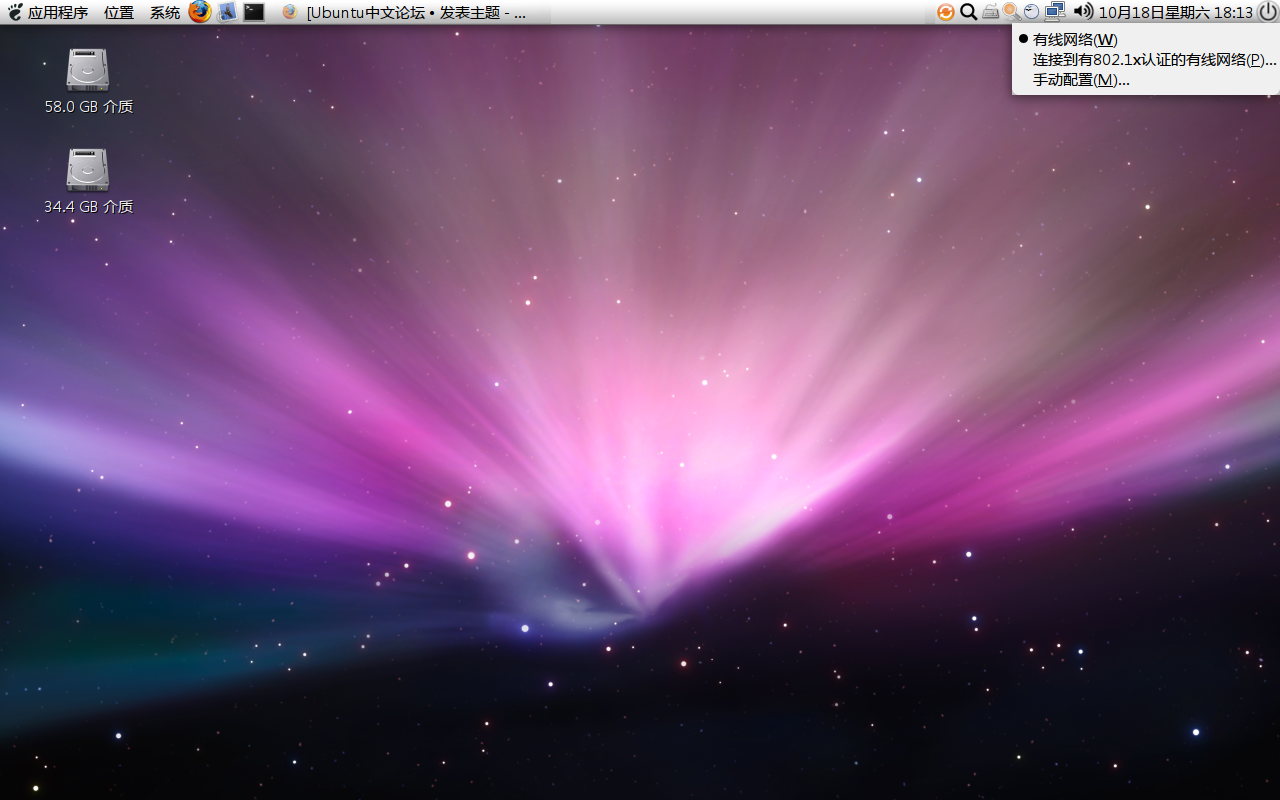The height and width of the screenshot is (800, 1280).
Task: Open the black magnifier search icon
Action: [x=968, y=12]
